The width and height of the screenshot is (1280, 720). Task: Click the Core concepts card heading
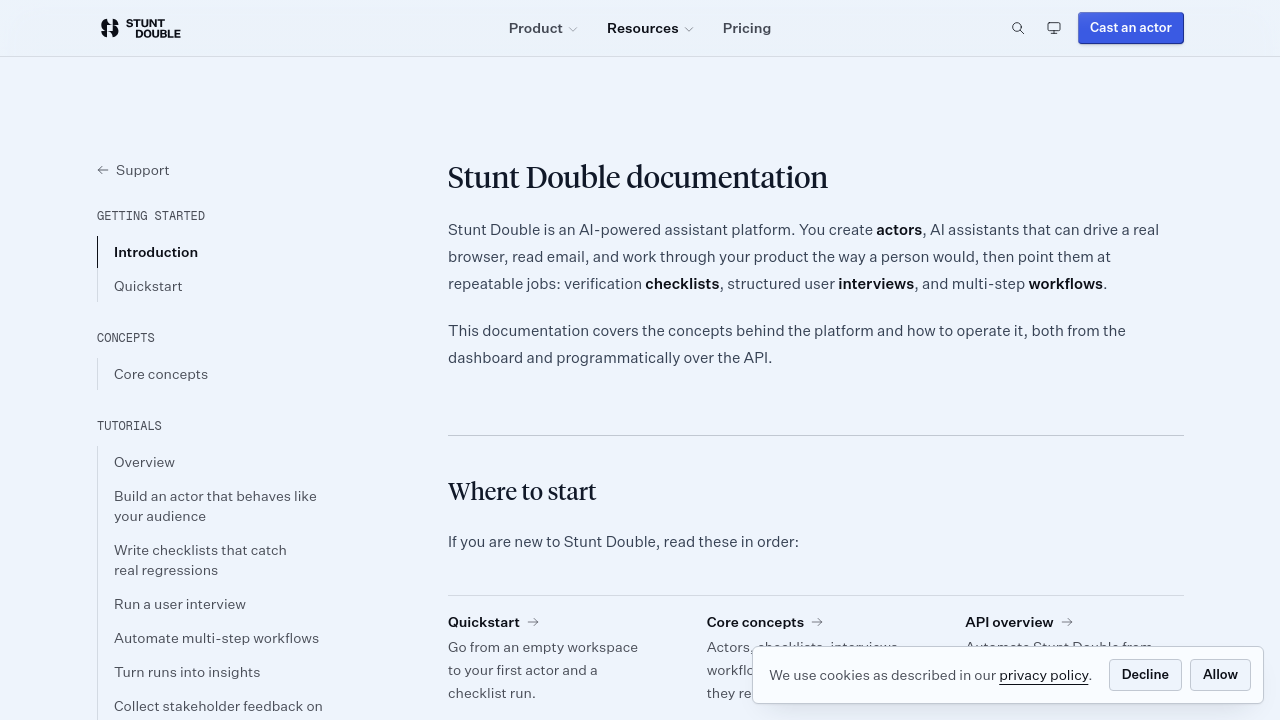(x=755, y=622)
